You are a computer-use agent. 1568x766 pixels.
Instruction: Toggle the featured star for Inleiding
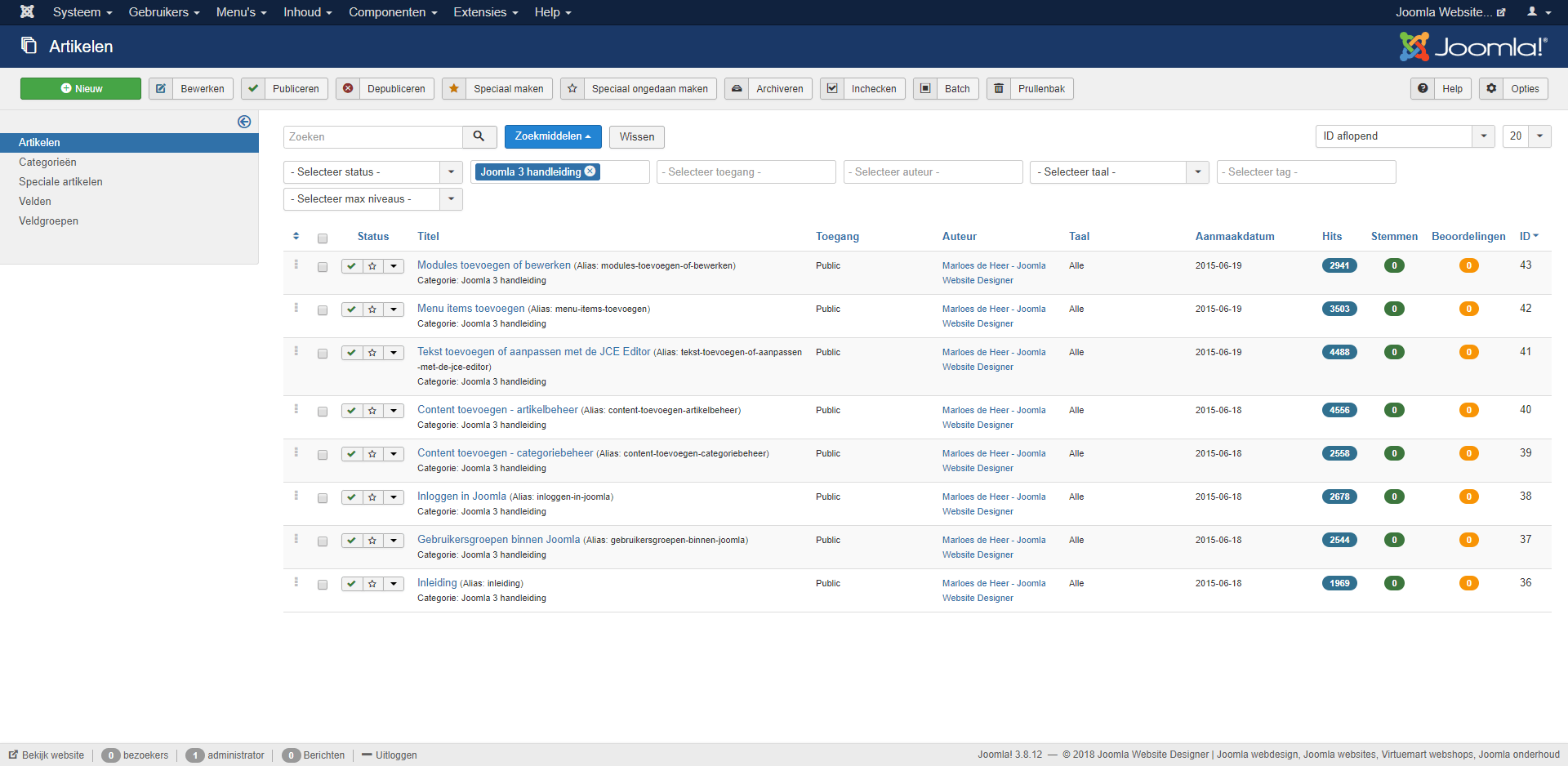point(372,583)
